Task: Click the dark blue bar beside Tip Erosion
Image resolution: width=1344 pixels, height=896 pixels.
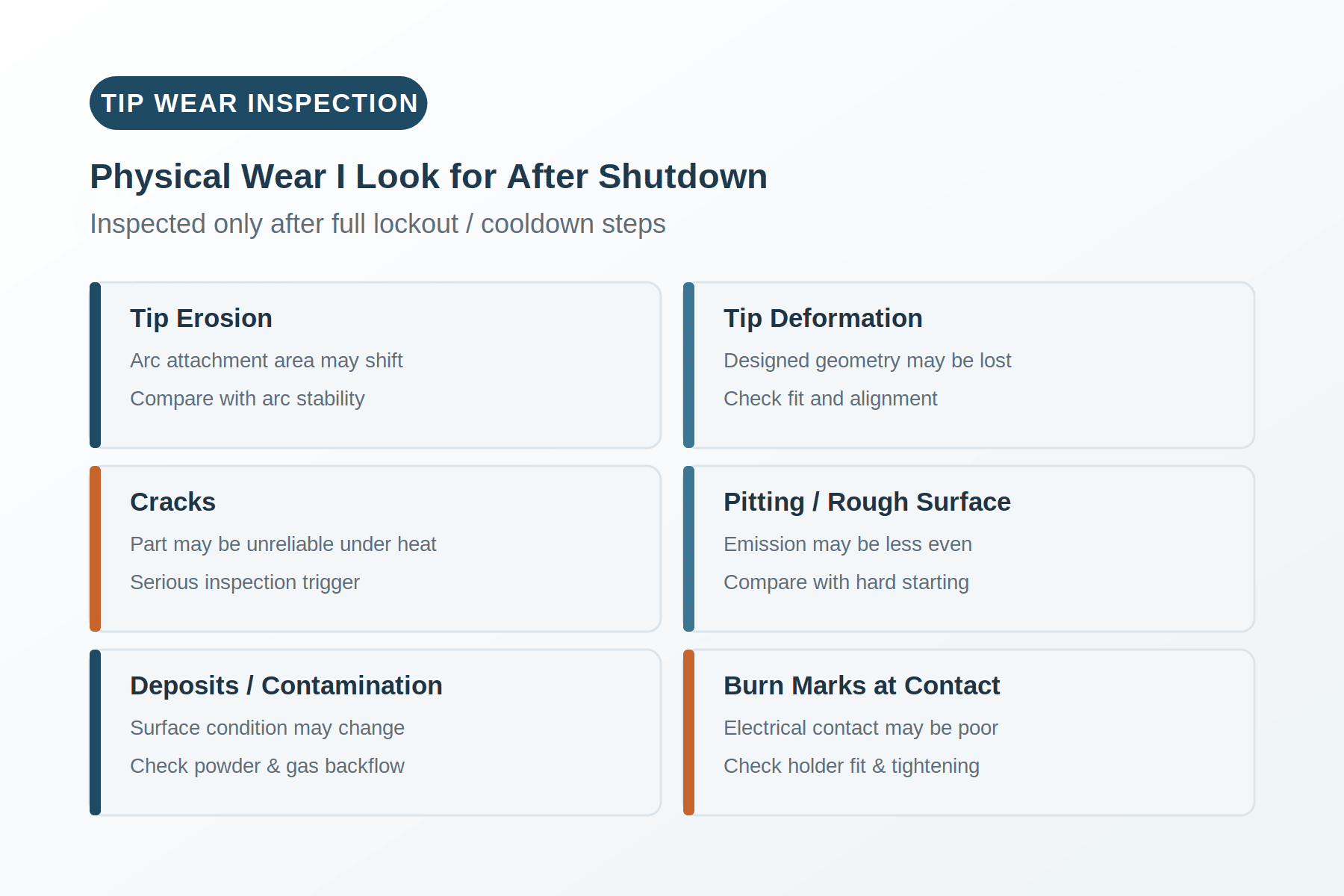Action: coord(95,365)
